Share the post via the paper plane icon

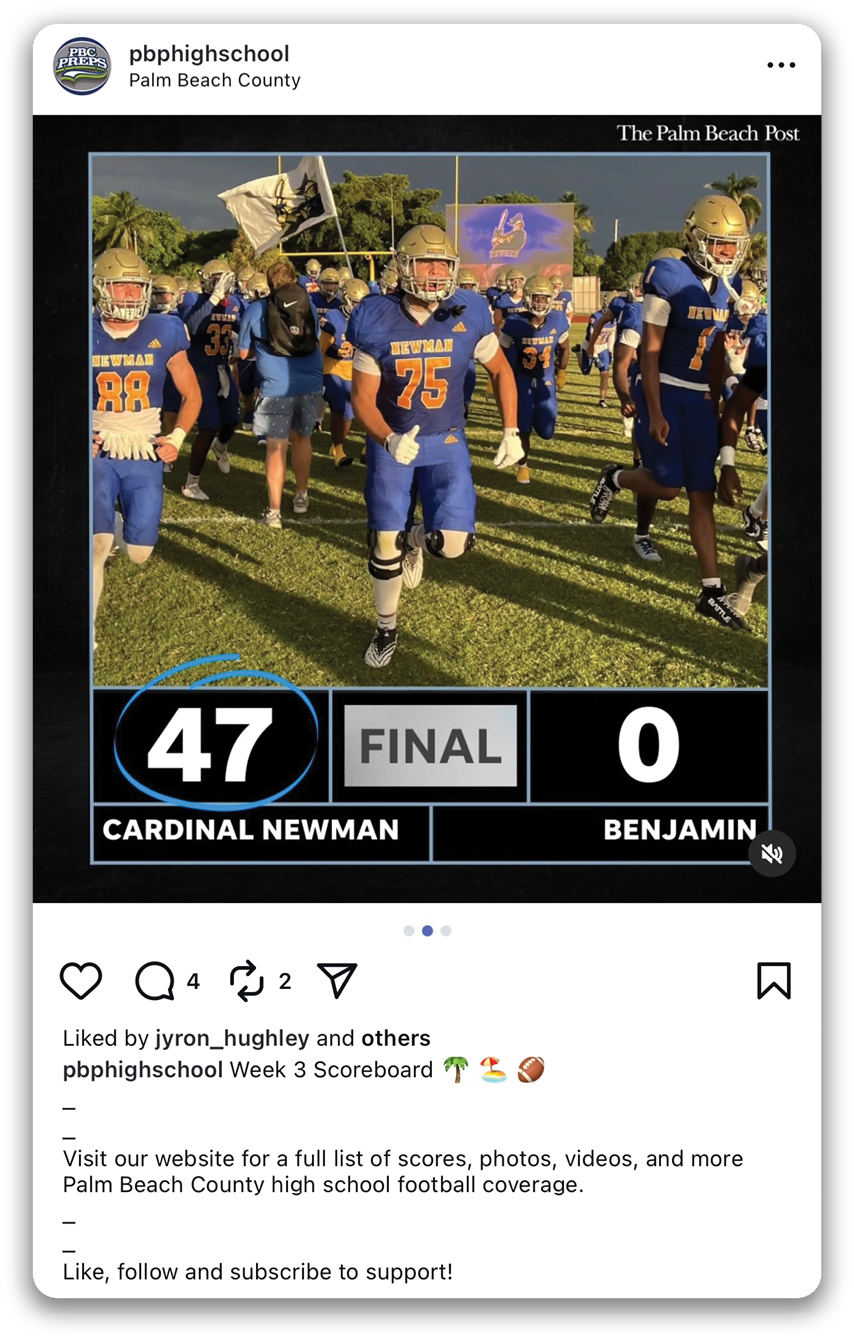337,981
